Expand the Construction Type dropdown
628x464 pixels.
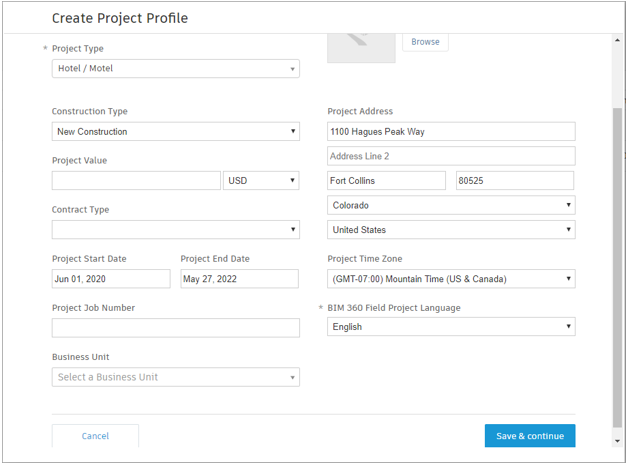(175, 132)
